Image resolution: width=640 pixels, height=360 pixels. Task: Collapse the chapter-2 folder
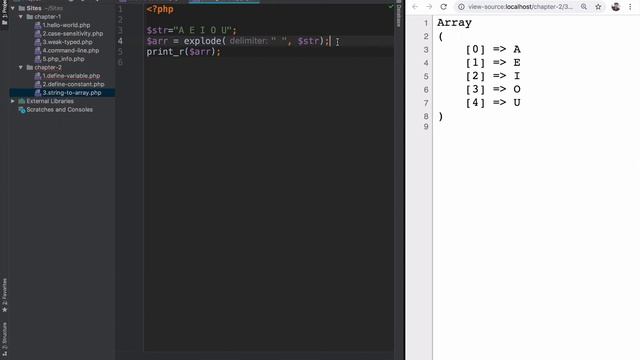[x=21, y=67]
